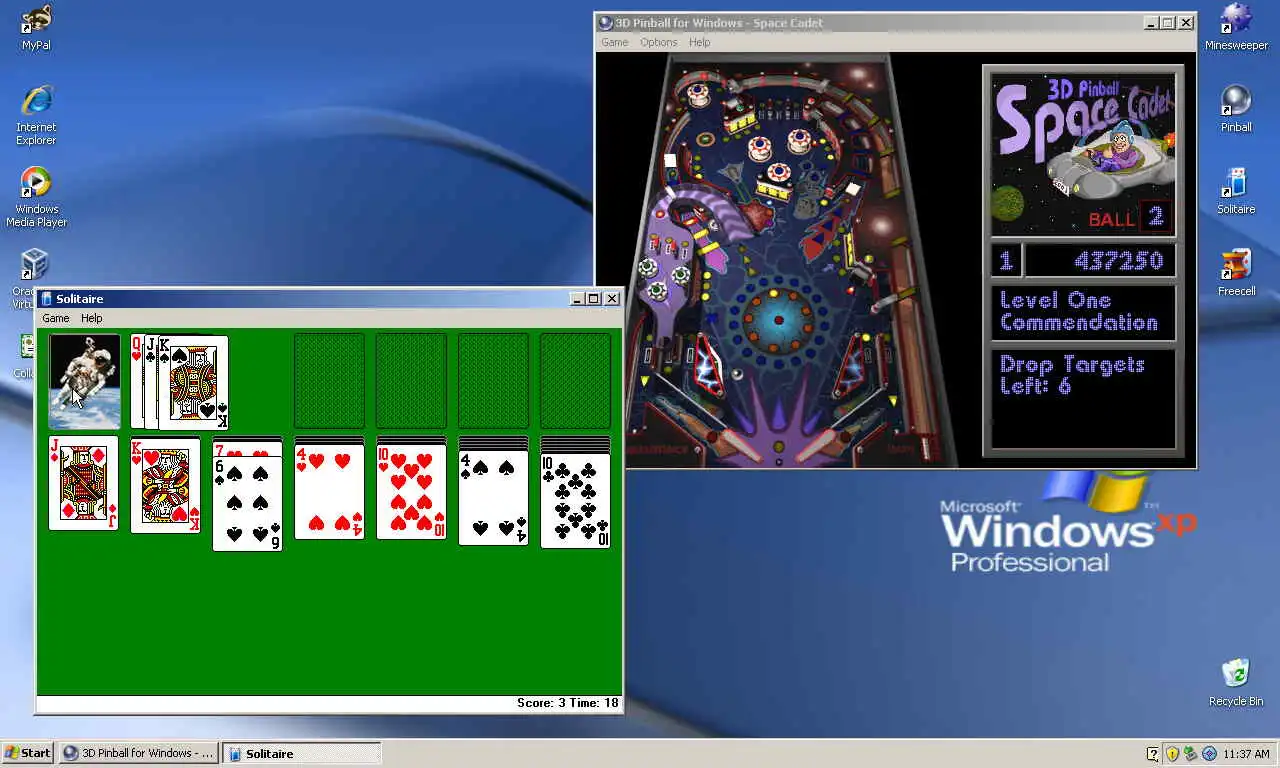Image resolution: width=1280 pixels, height=768 pixels.
Task: Open the Game menu in Pinball
Action: [614, 42]
